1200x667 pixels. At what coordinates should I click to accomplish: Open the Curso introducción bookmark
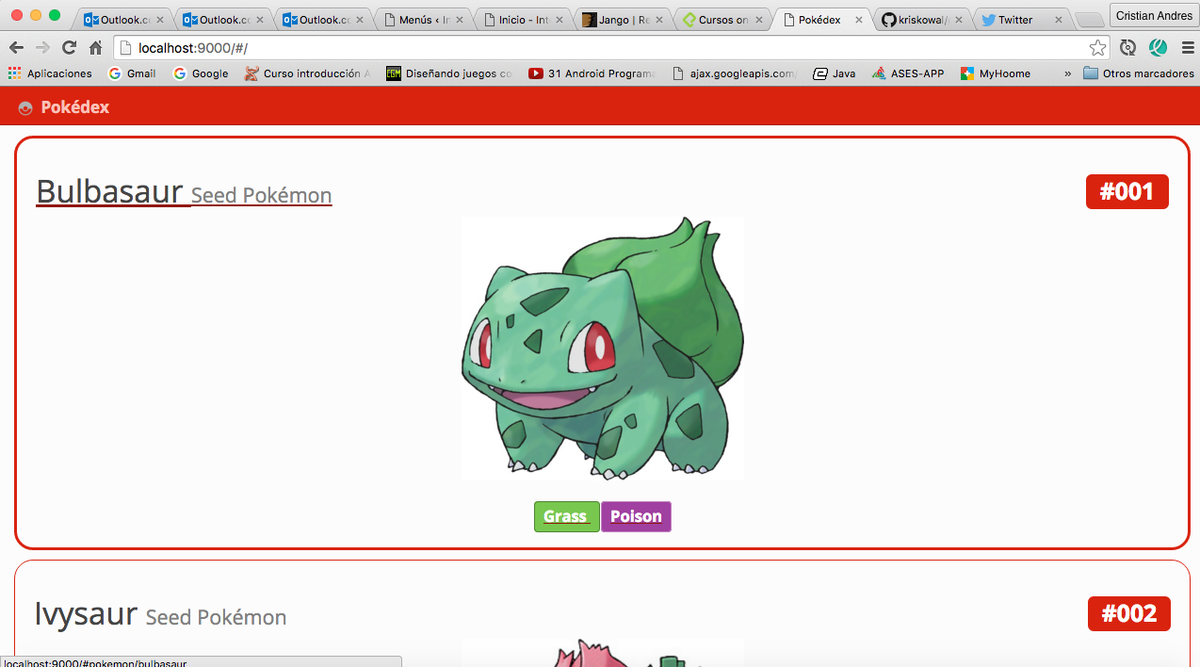pyautogui.click(x=309, y=73)
